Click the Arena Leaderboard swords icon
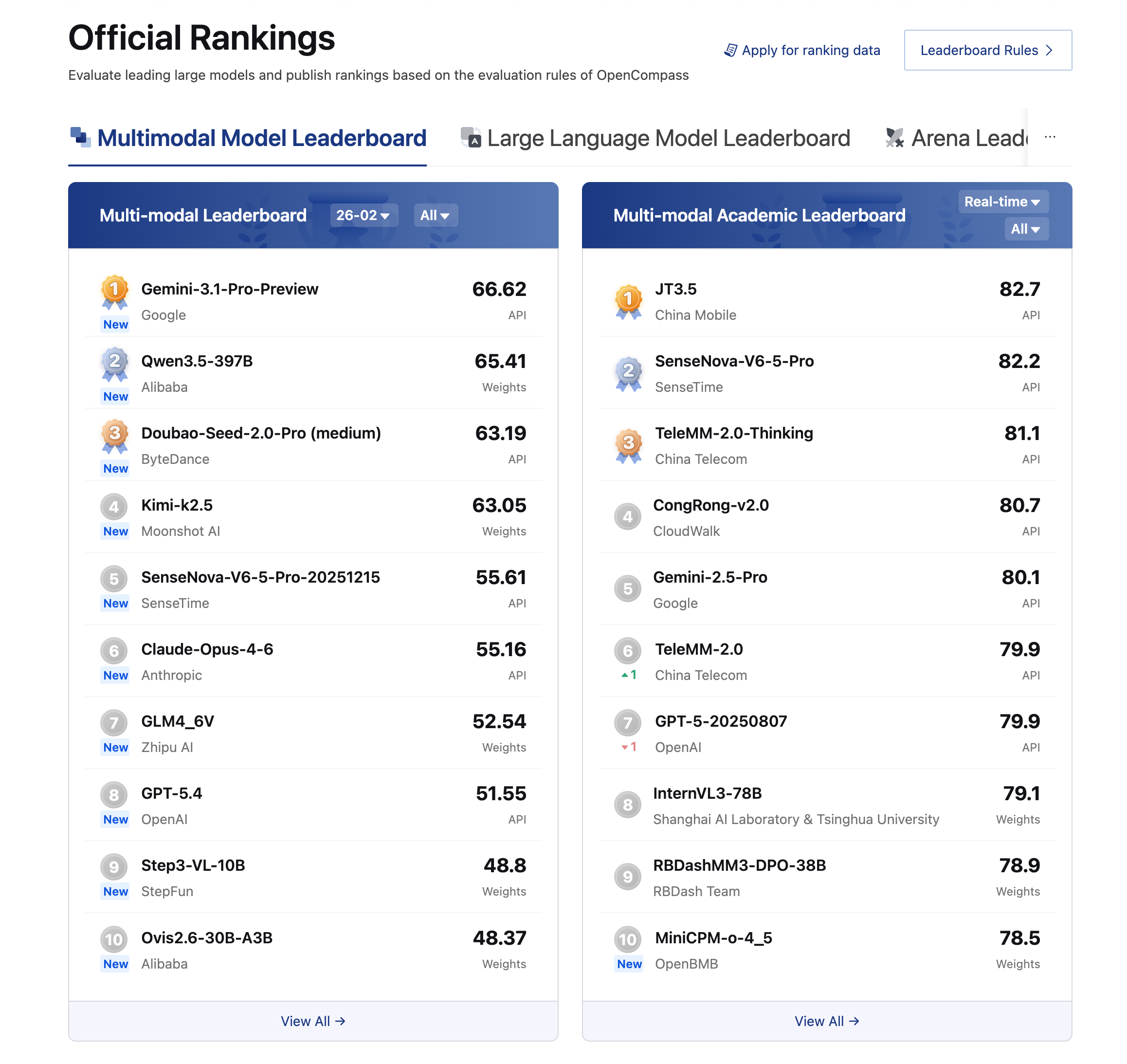The image size is (1127, 1064). coord(894,137)
